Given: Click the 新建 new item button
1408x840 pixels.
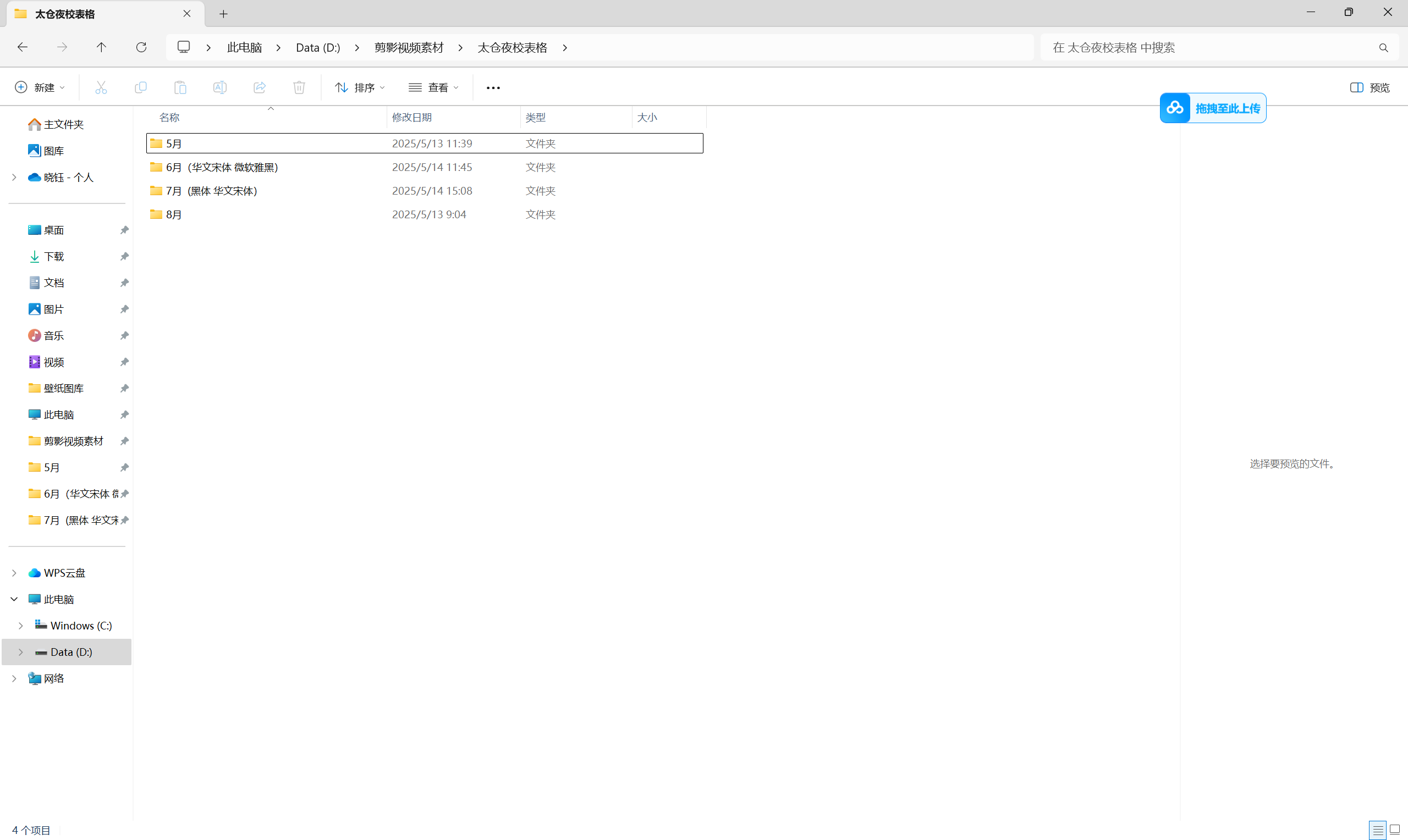Looking at the screenshot, I should pos(40,88).
